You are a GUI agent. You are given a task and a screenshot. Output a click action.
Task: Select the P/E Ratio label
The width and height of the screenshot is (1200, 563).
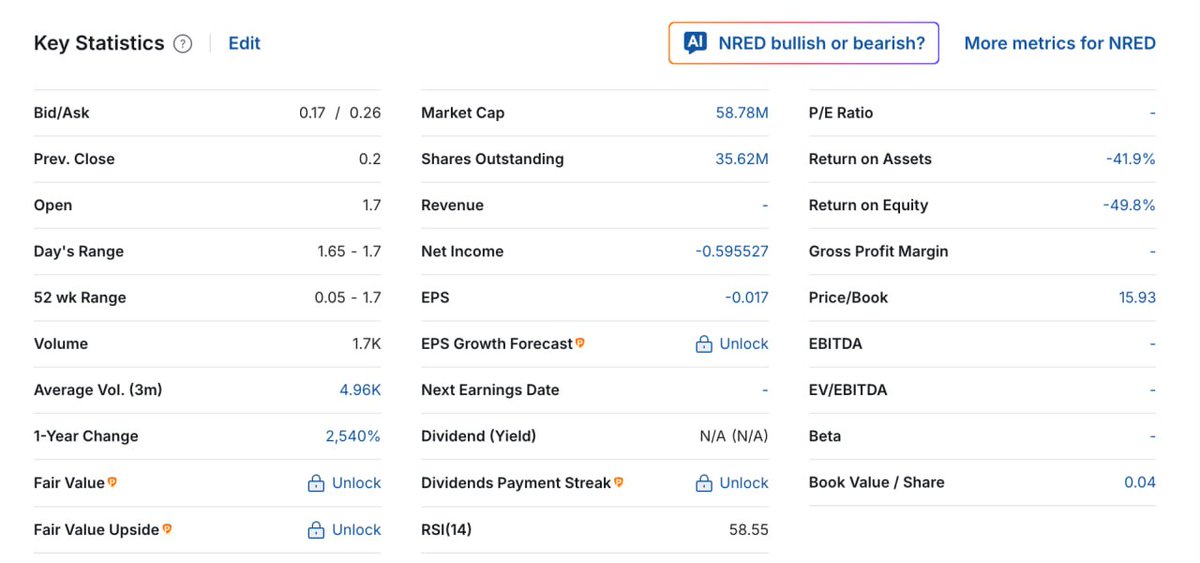[x=841, y=113]
